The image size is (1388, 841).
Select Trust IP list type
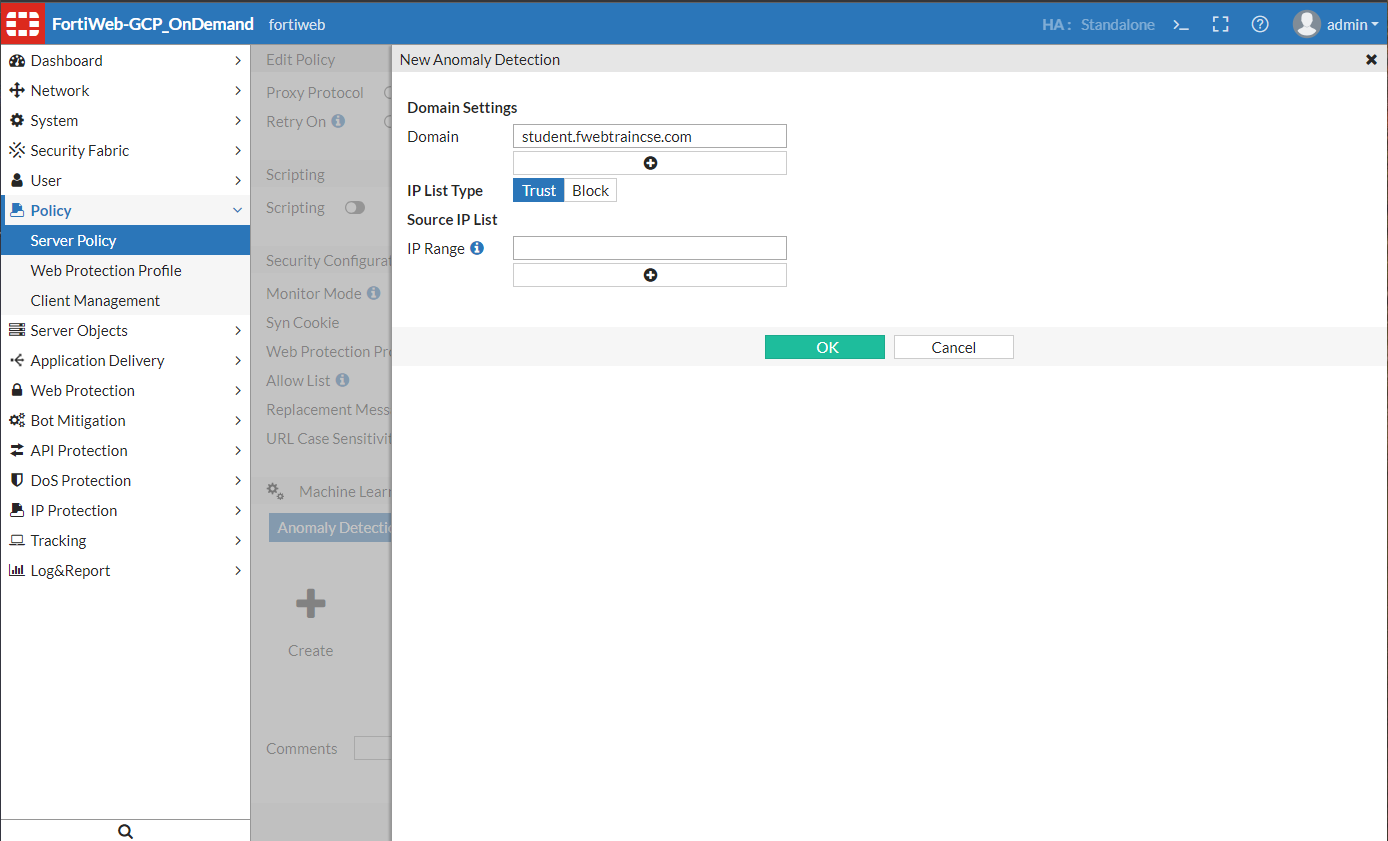coord(539,191)
